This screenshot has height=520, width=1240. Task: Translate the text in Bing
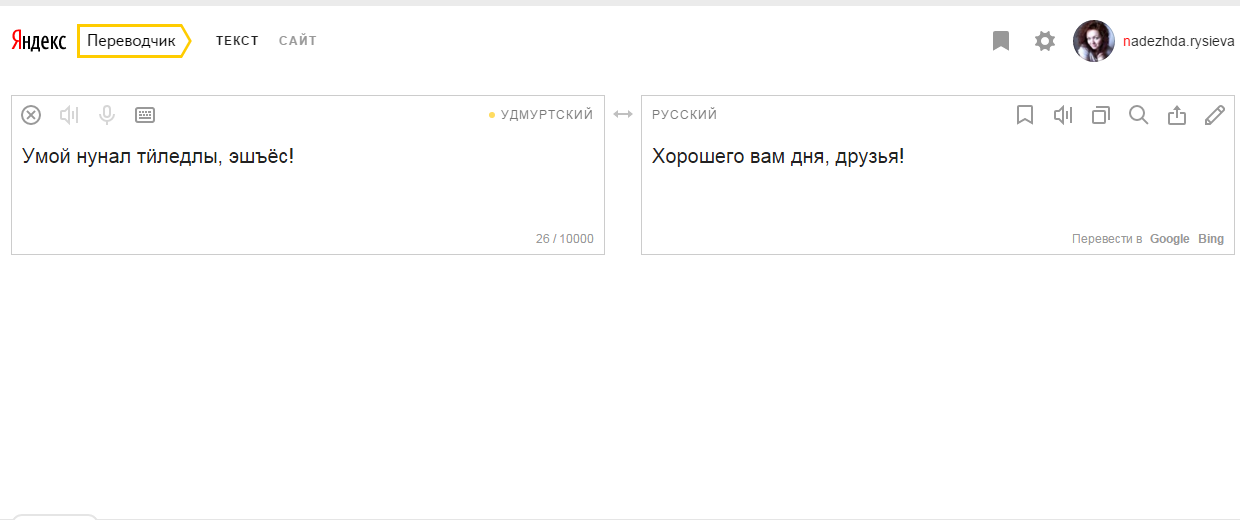click(1211, 239)
